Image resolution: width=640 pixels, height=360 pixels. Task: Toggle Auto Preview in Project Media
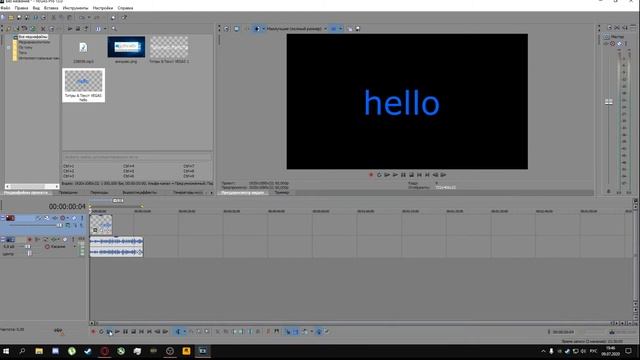click(86, 29)
